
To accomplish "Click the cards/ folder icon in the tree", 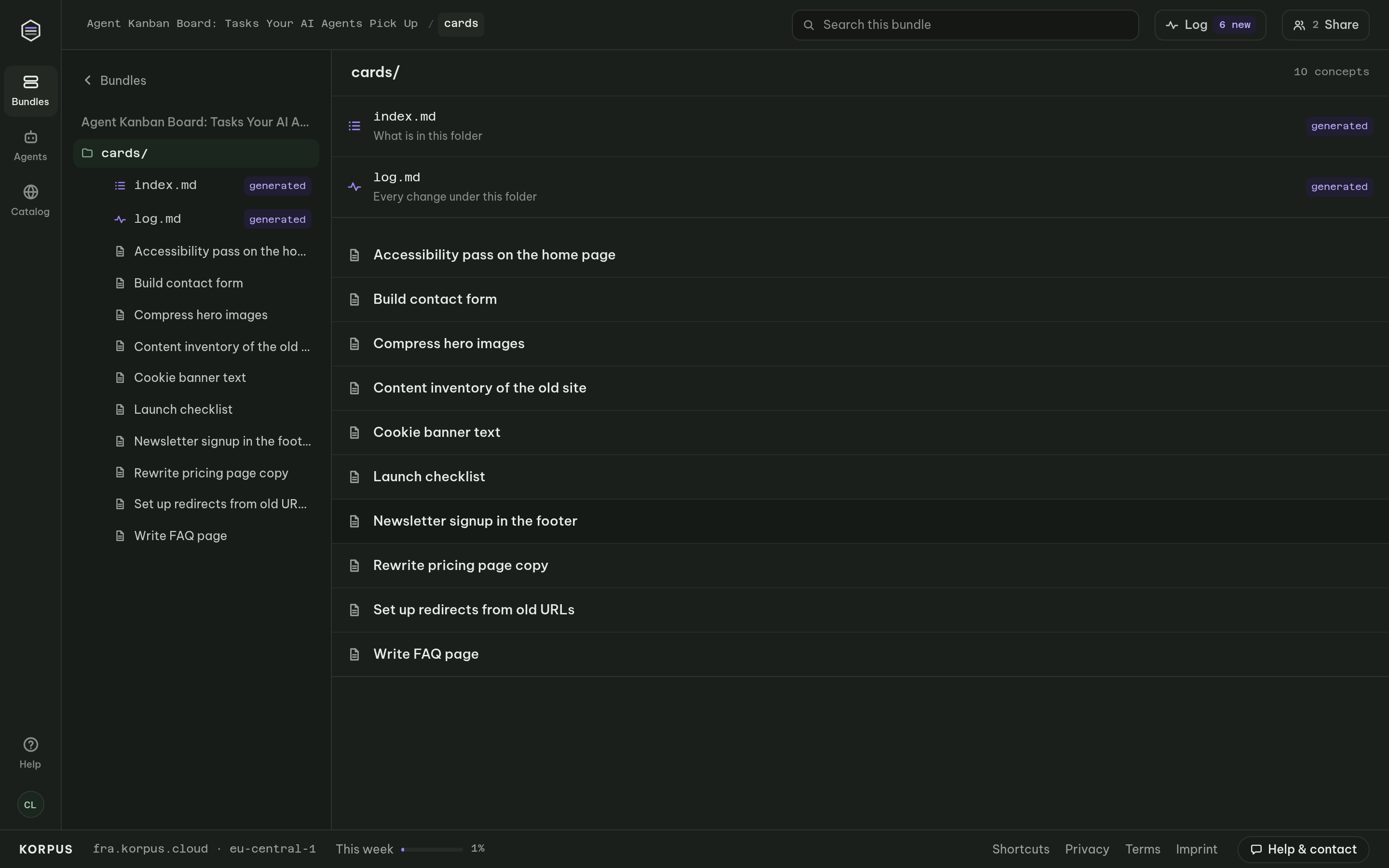I will (87, 153).
